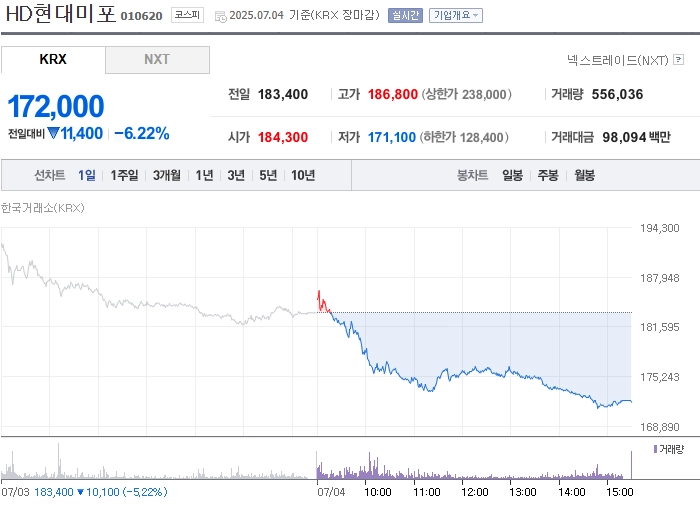Click the 15:00 time axis label
700x515 pixels.
[620, 492]
